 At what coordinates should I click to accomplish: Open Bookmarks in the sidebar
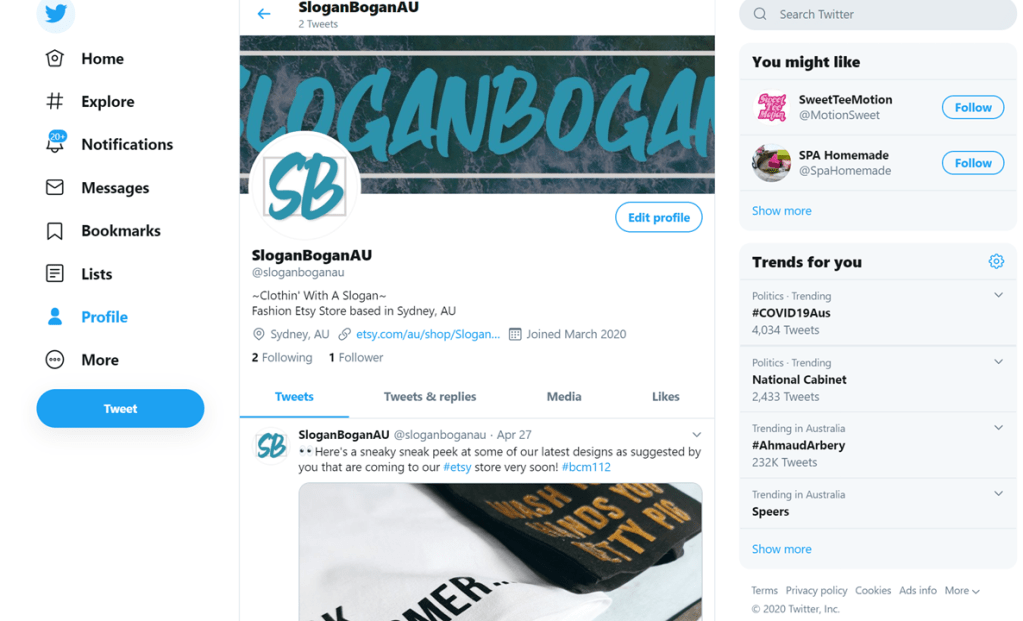[x=103, y=231]
